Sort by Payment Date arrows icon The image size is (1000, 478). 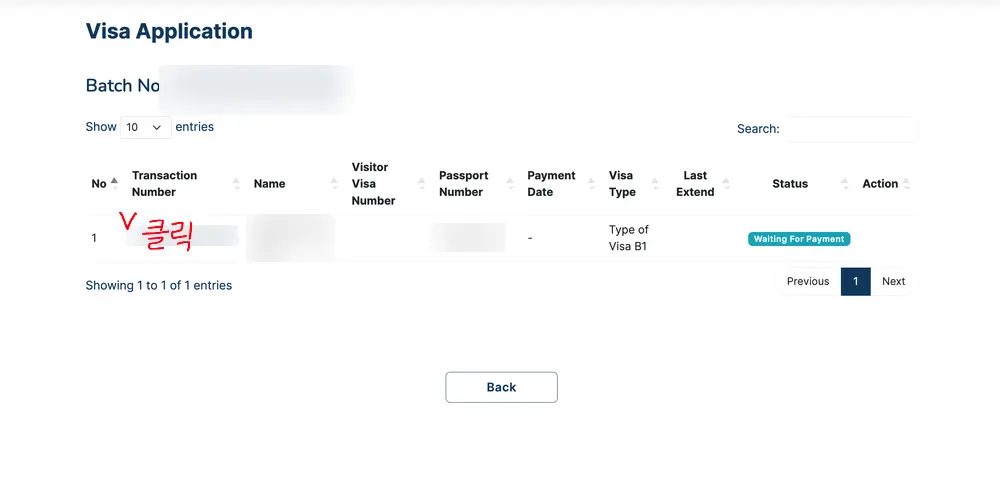tap(592, 184)
